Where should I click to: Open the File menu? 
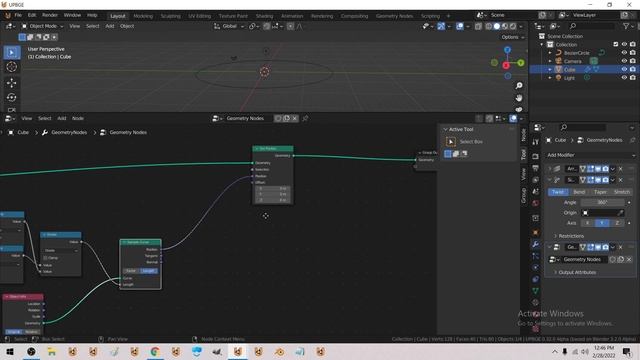[x=18, y=15]
